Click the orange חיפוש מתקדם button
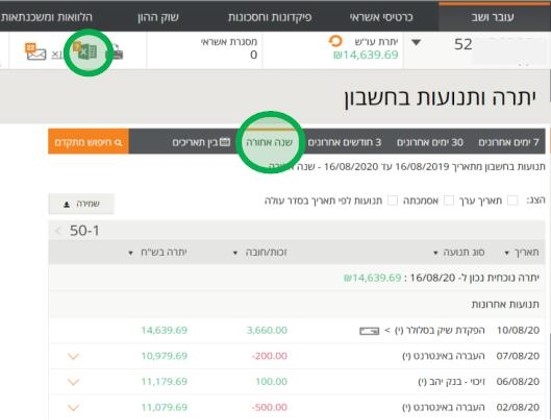This screenshot has height=420, width=551. [x=89, y=142]
